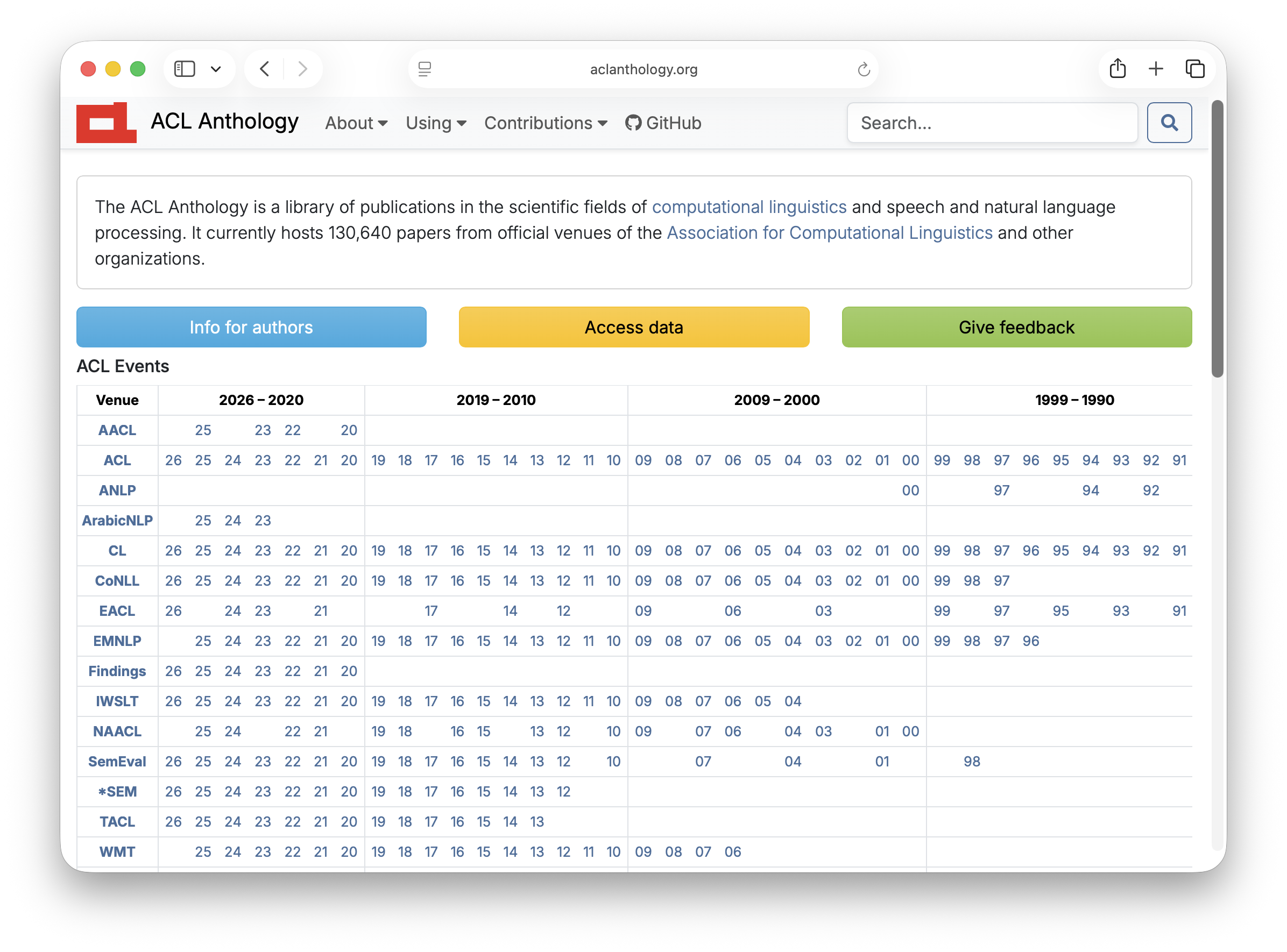Open ACL year 99 link
The width and height of the screenshot is (1287, 952).
point(942,460)
